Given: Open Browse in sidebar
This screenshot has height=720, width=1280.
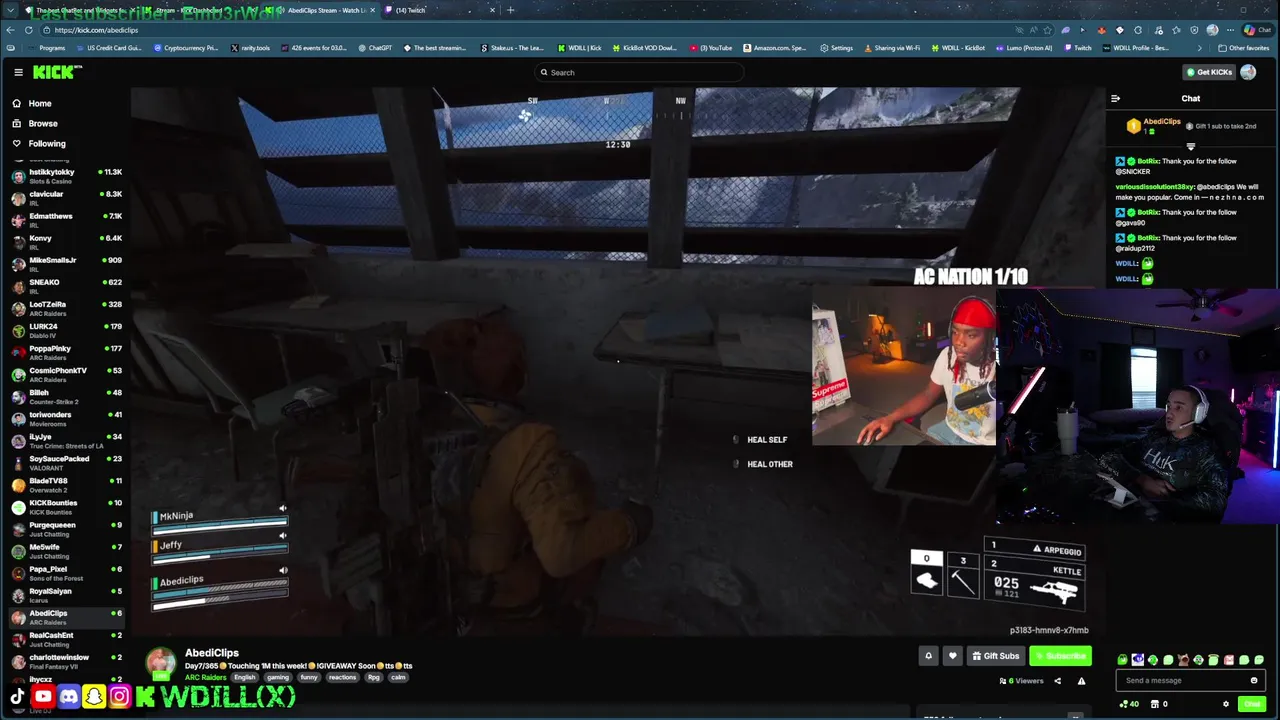Looking at the screenshot, I should (x=34, y=123).
